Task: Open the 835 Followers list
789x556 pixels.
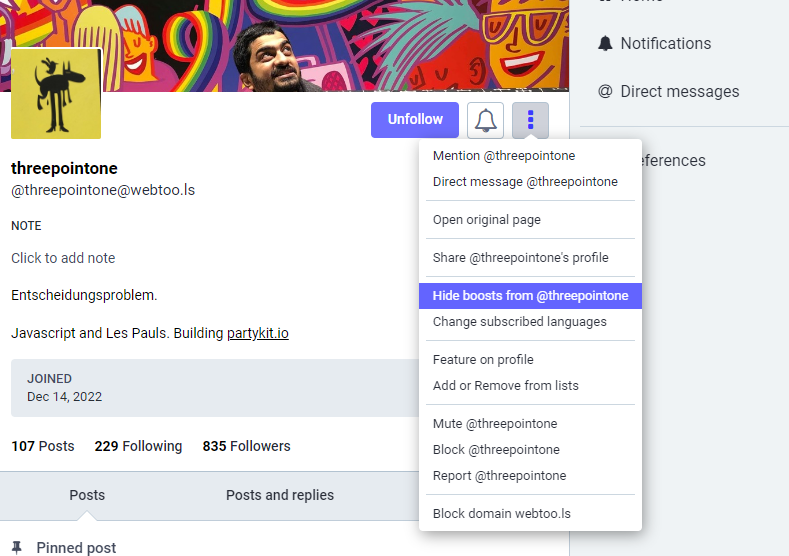Action: pyautogui.click(x=247, y=446)
